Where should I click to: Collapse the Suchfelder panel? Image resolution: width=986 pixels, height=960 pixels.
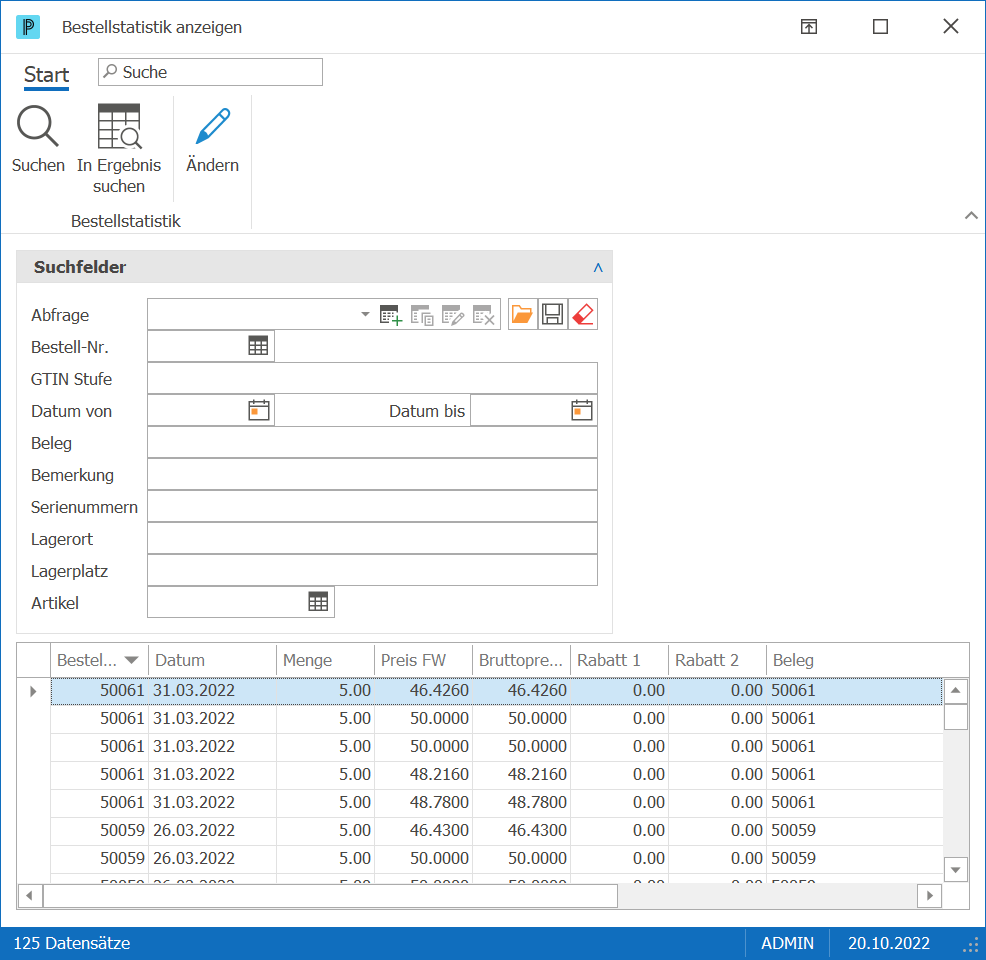(x=598, y=267)
